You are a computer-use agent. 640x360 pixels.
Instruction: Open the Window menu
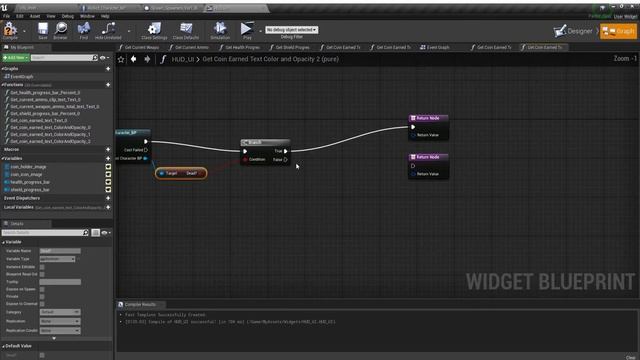(87, 16)
